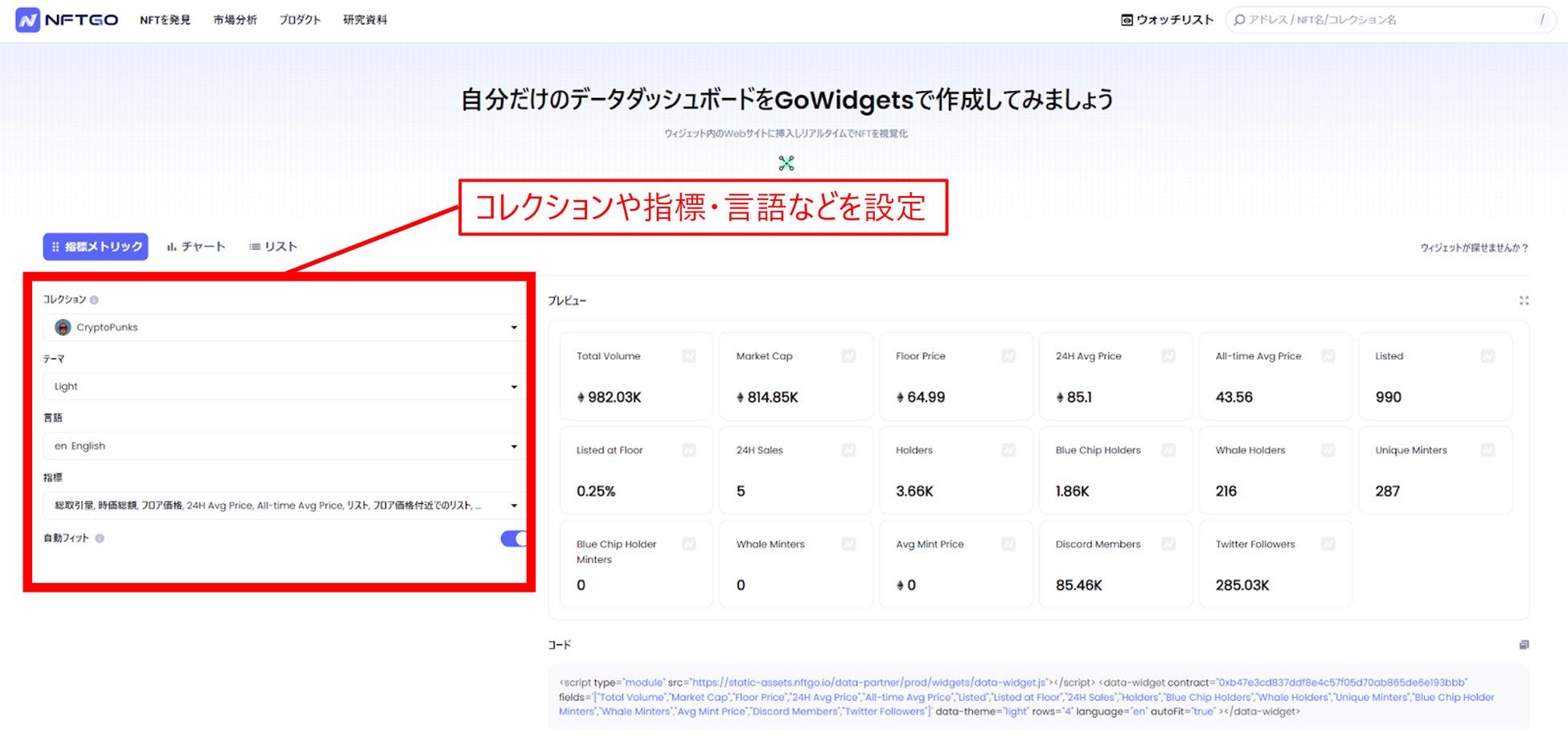The image size is (1568, 742).
Task: Toggle the 自動フィット switch
Action: click(514, 539)
